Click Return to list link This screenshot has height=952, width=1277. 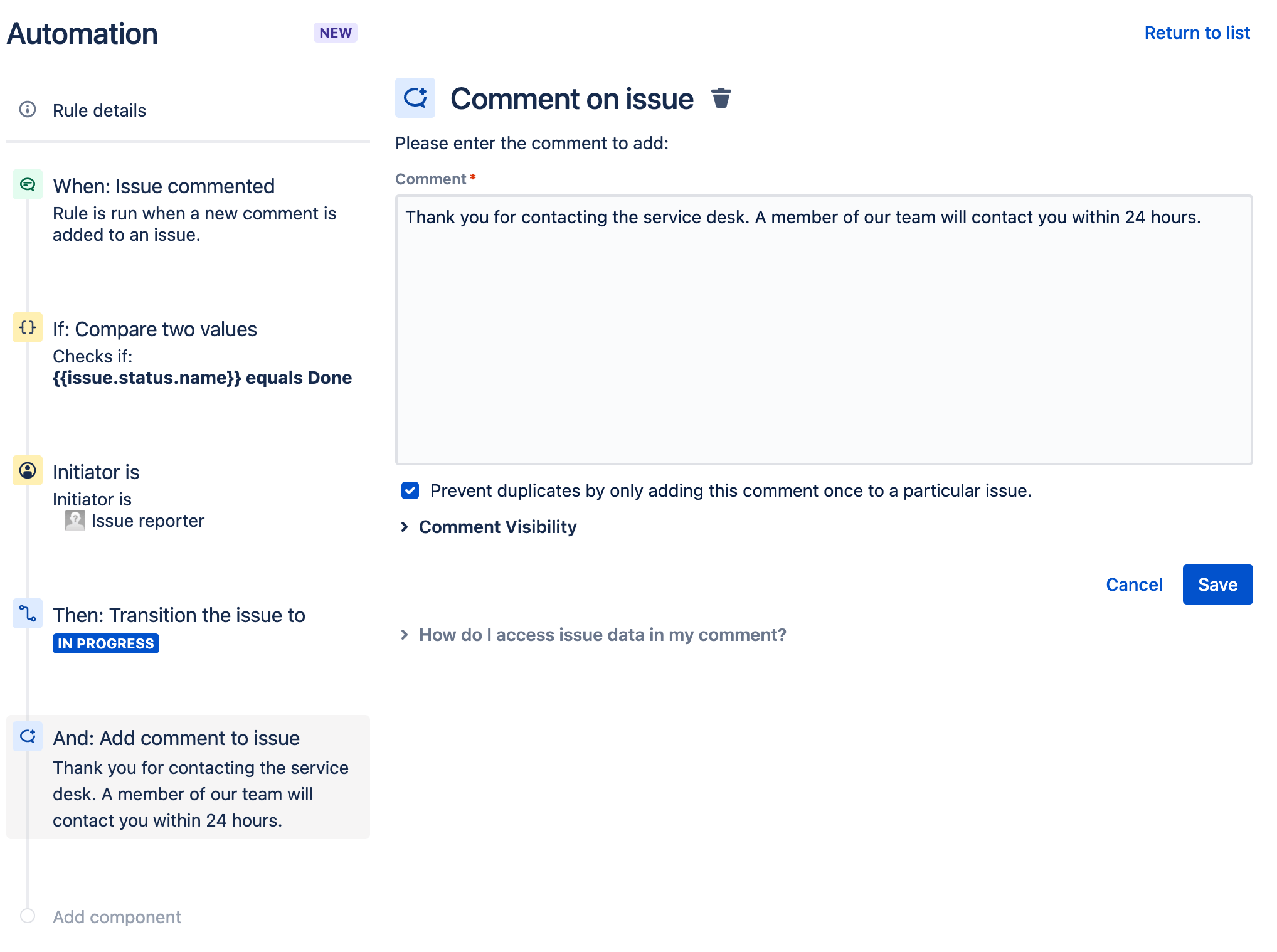point(1198,33)
